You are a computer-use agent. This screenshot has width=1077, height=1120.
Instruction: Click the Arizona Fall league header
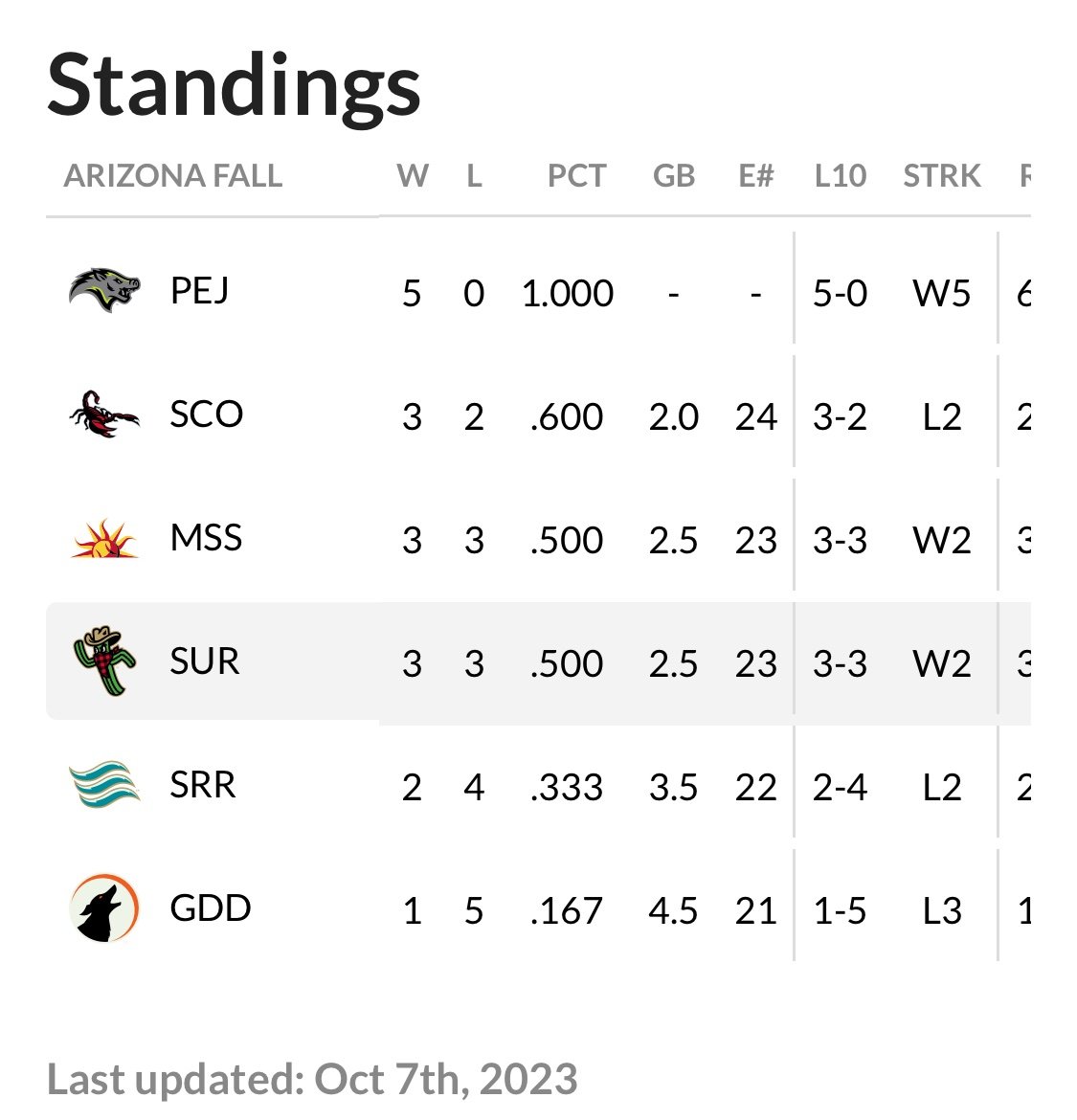(x=173, y=176)
